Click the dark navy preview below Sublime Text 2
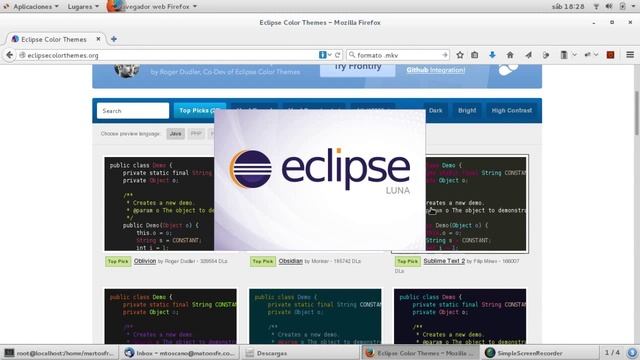 pyautogui.click(x=460, y=316)
